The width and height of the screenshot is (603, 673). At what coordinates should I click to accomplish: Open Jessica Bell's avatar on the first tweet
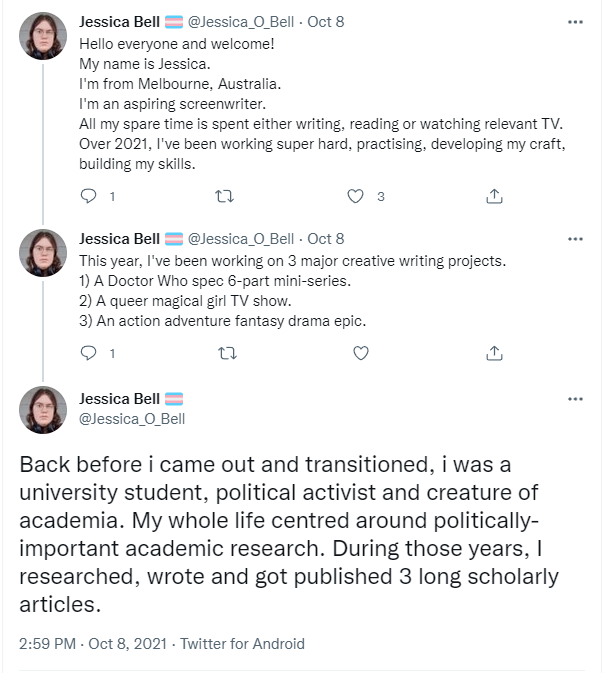[x=43, y=36]
